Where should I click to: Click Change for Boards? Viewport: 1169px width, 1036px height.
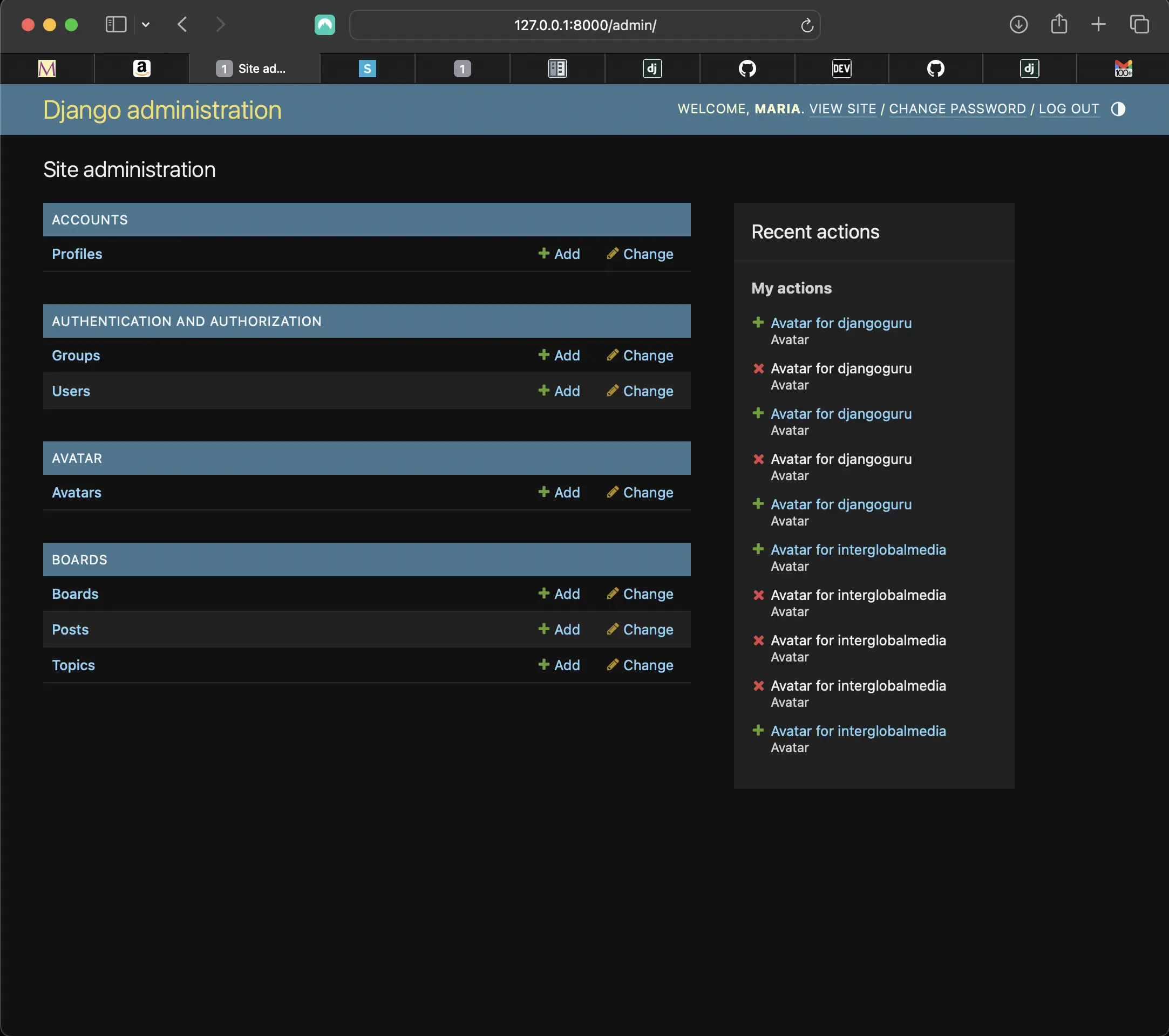640,594
